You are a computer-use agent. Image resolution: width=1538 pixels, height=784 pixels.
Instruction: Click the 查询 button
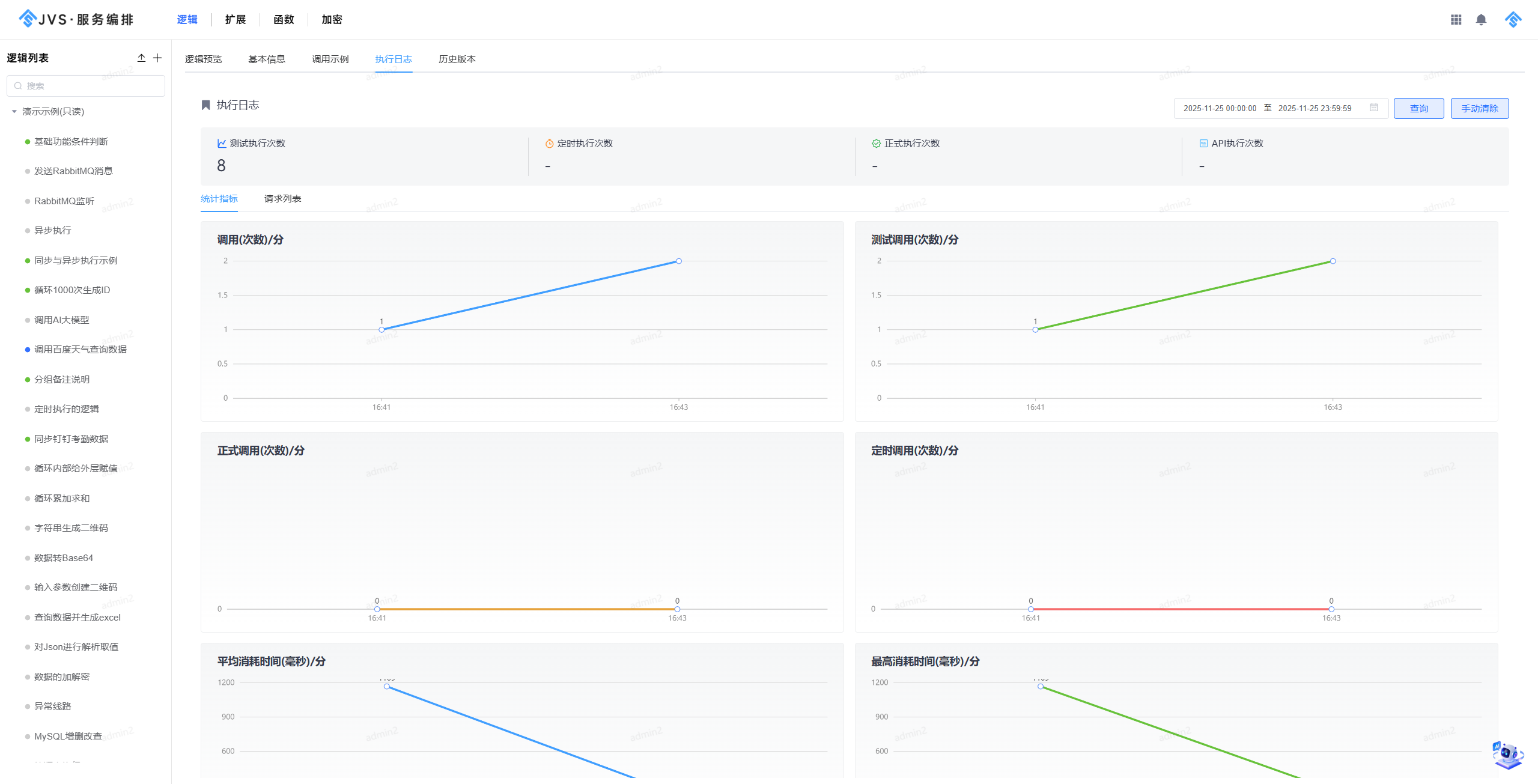pos(1418,109)
